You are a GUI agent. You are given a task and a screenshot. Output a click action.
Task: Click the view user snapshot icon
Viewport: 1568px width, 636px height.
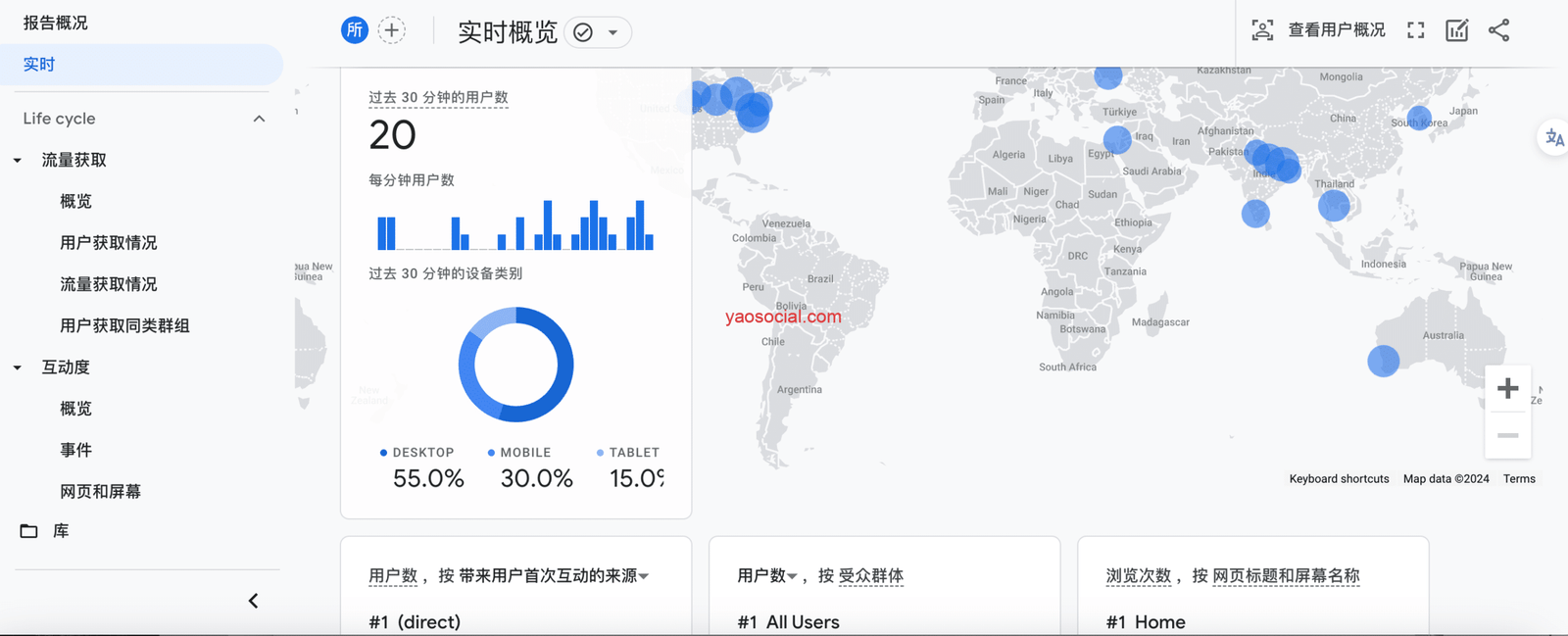coord(1262,30)
